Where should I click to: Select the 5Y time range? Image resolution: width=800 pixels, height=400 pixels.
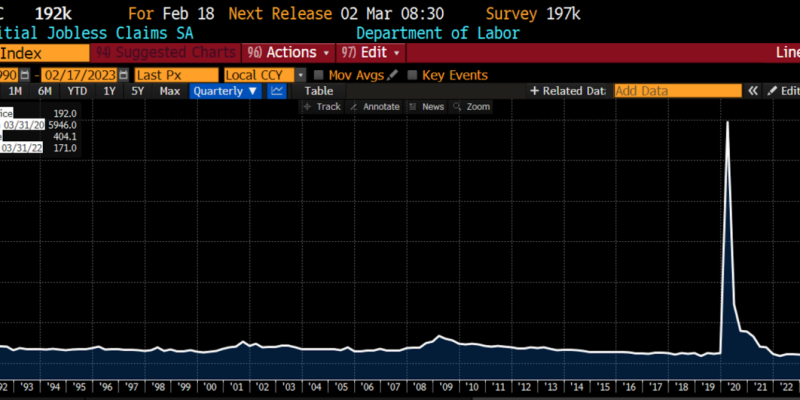click(x=138, y=91)
